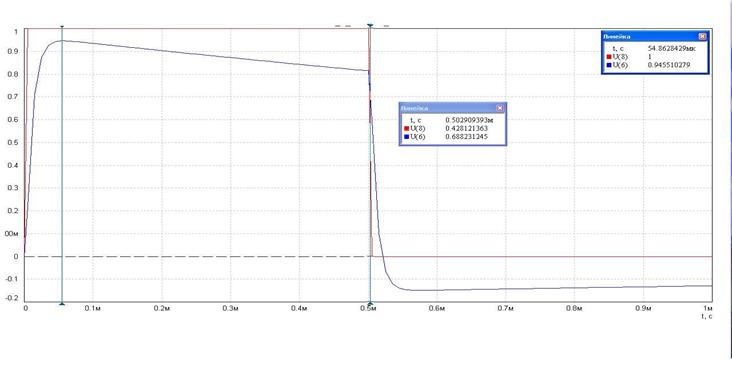The height and width of the screenshot is (390, 732).
Task: Select the U(6) value 0.688231245
Action: pos(466,137)
